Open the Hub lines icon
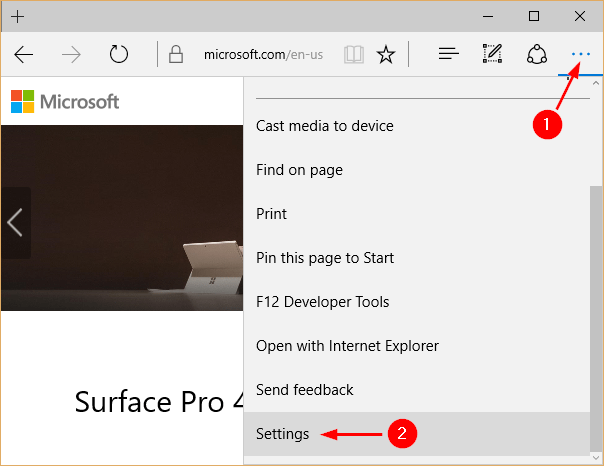This screenshot has height=466, width=604. pos(449,54)
